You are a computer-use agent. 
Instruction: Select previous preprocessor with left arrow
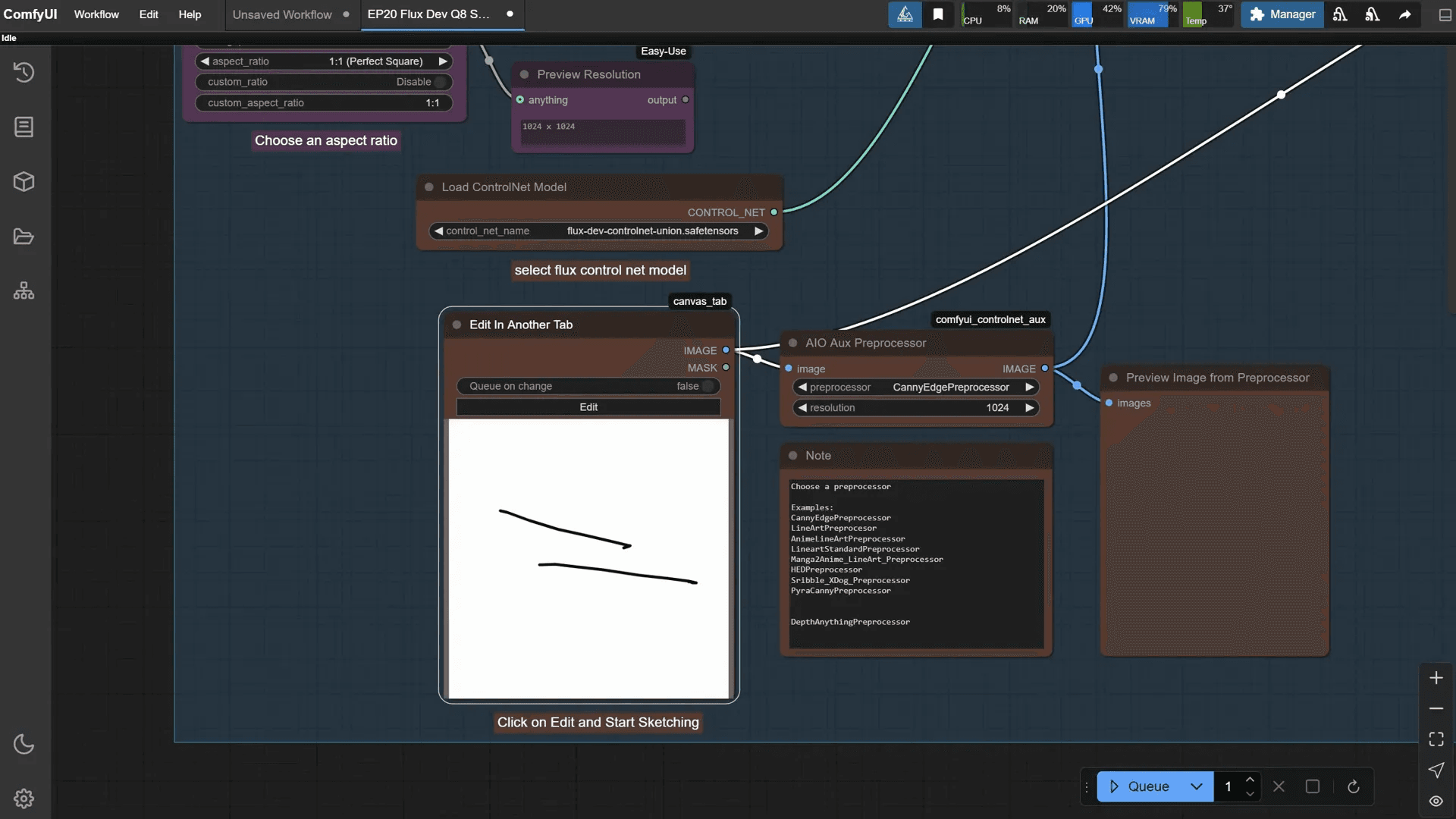[x=802, y=388]
